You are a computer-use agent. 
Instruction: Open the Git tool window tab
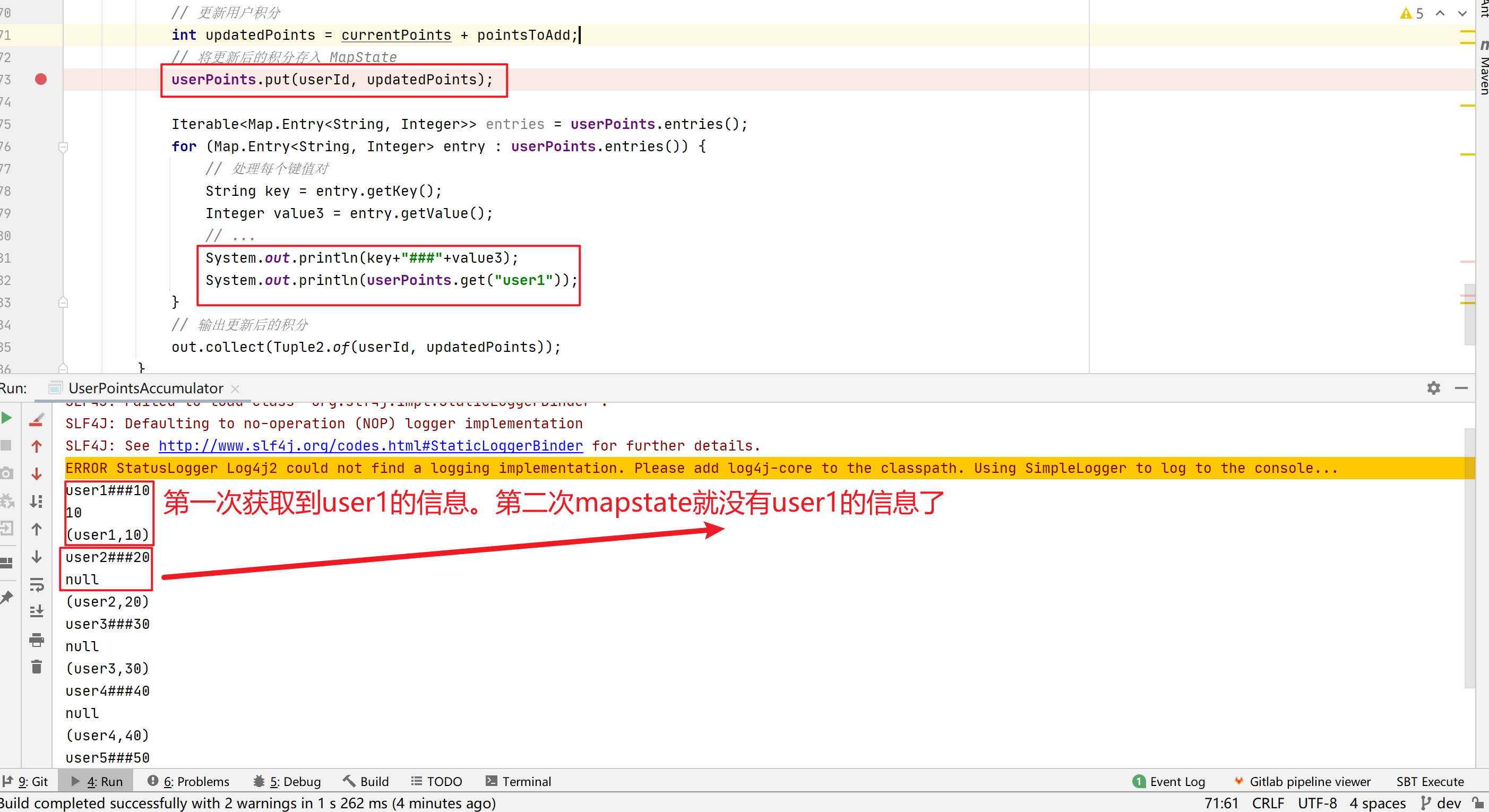[x=25, y=781]
